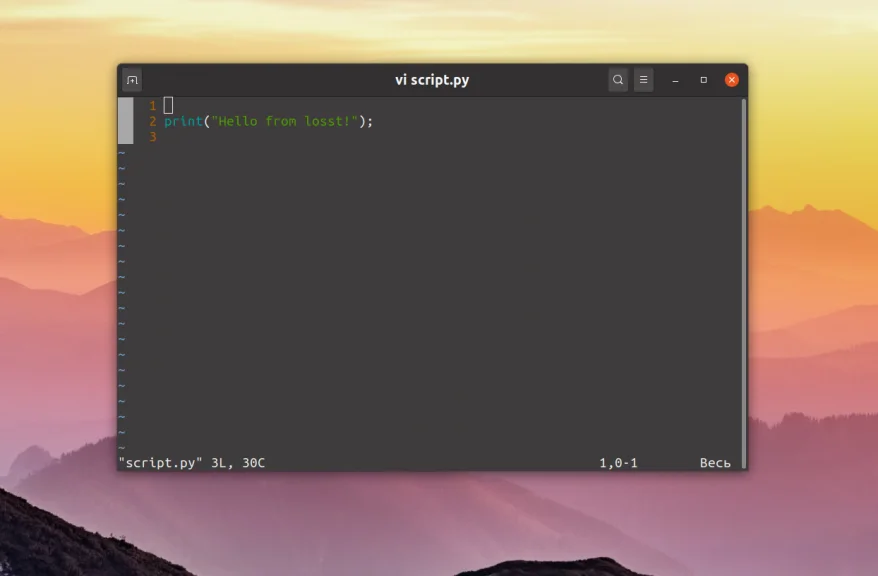Image resolution: width=878 pixels, height=576 pixels.
Task: Click the maximize window control
Action: 704,79
